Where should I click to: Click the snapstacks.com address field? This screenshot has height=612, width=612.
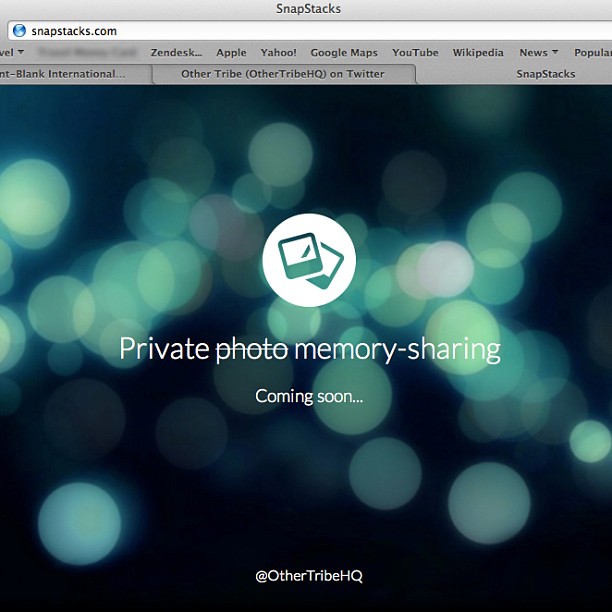[310, 30]
